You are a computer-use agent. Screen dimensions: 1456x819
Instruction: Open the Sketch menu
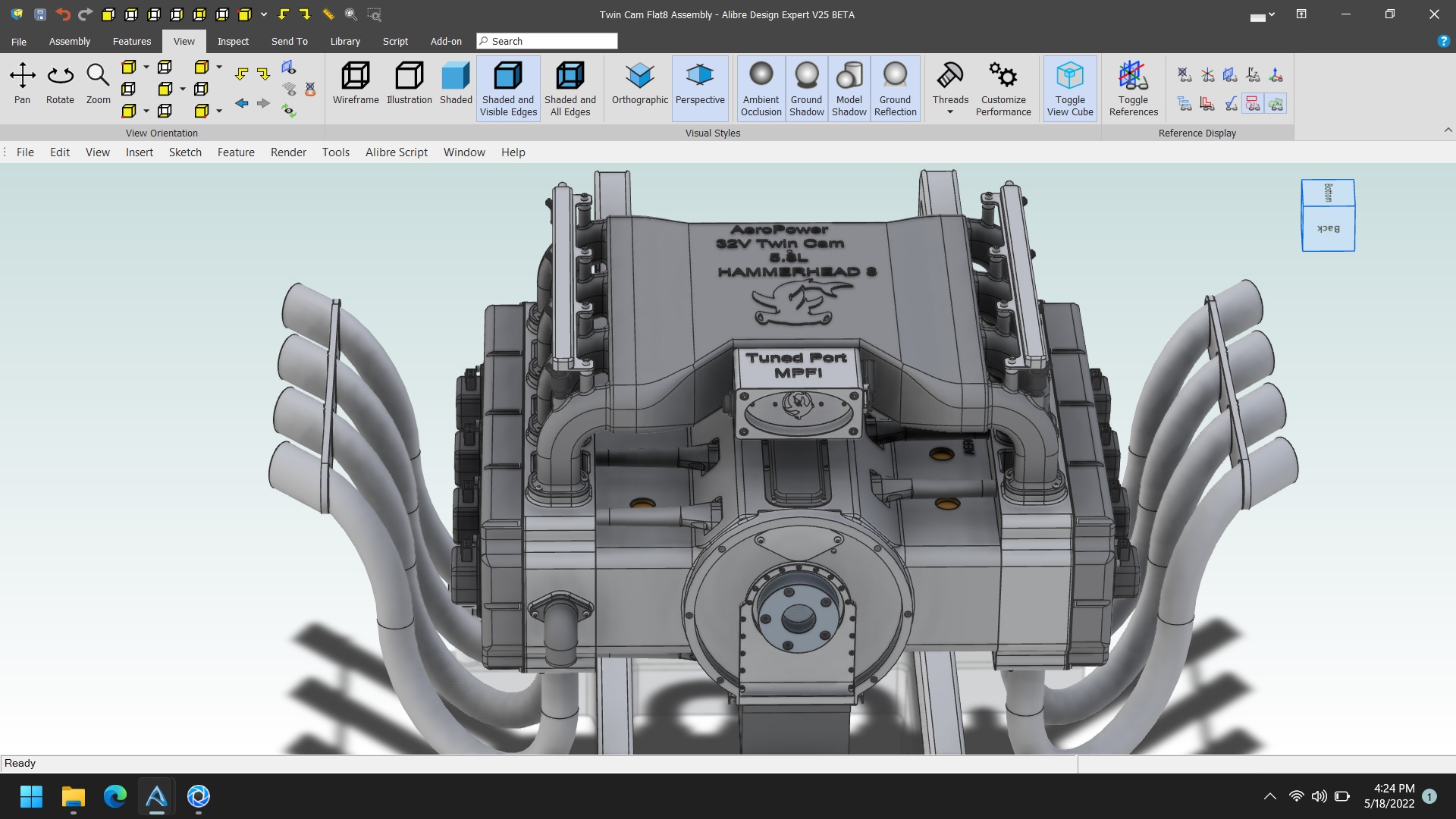click(x=185, y=152)
